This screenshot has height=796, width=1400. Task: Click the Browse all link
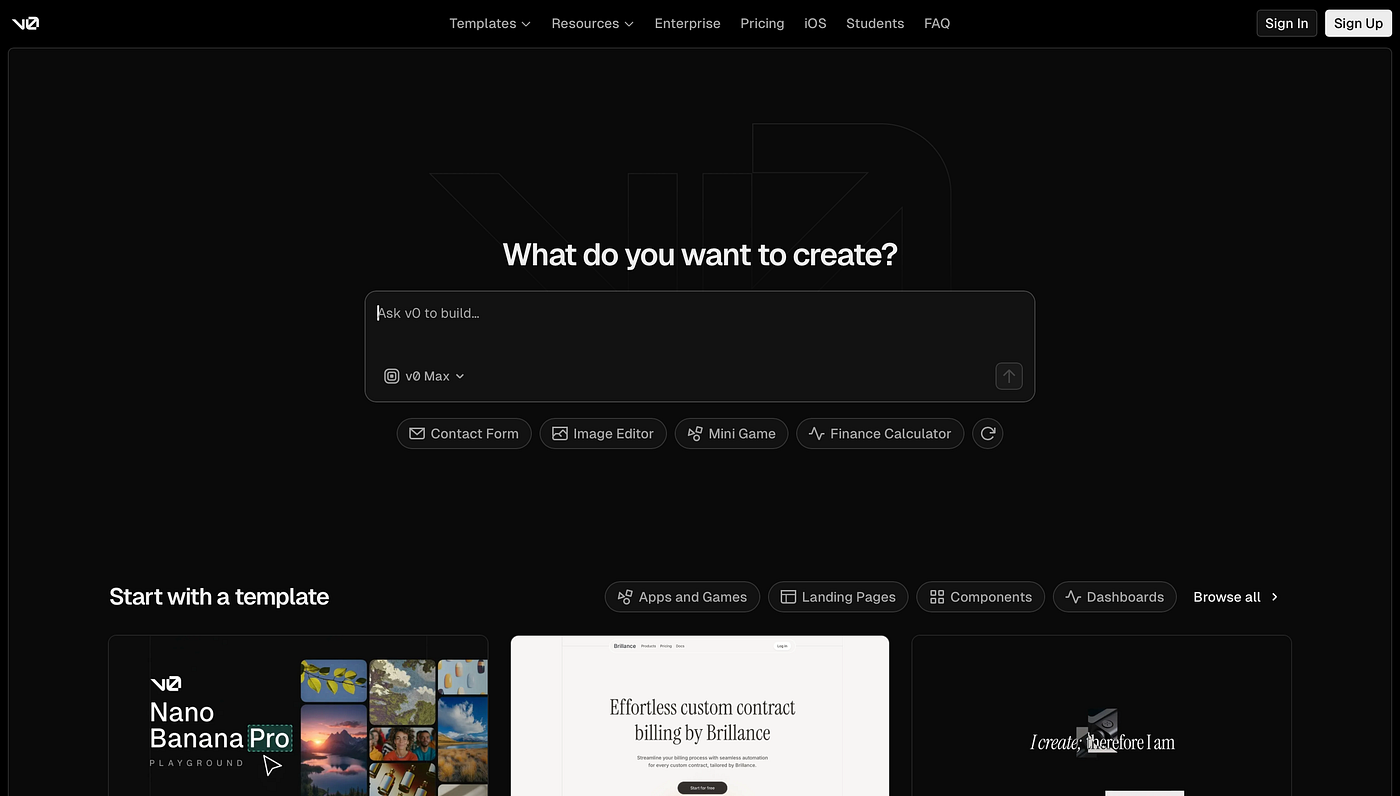point(1236,597)
